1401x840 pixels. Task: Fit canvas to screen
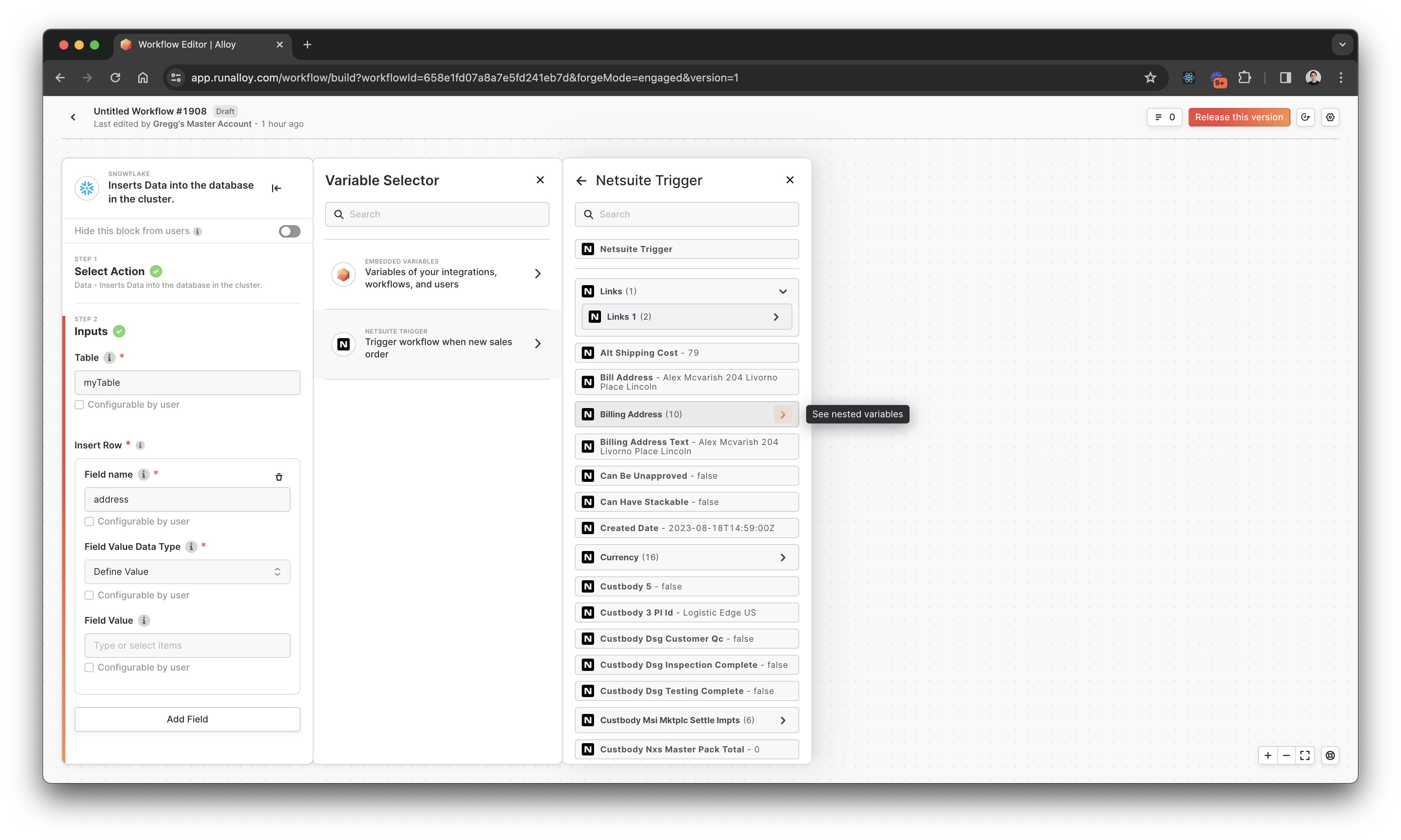(x=1305, y=756)
